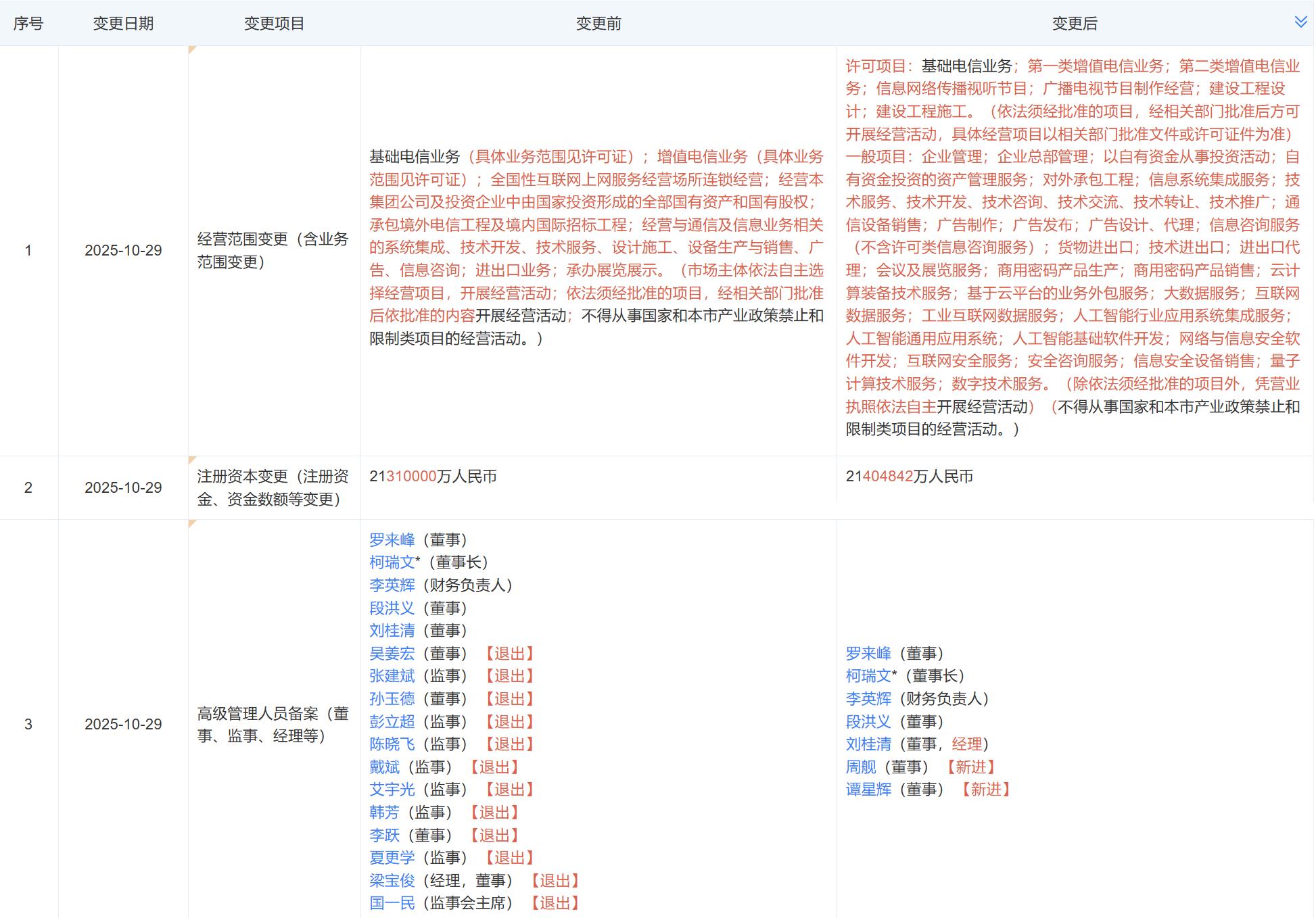1316x918 pixels.
Task: Click the 变更前 column header
Action: pyautogui.click(x=598, y=24)
